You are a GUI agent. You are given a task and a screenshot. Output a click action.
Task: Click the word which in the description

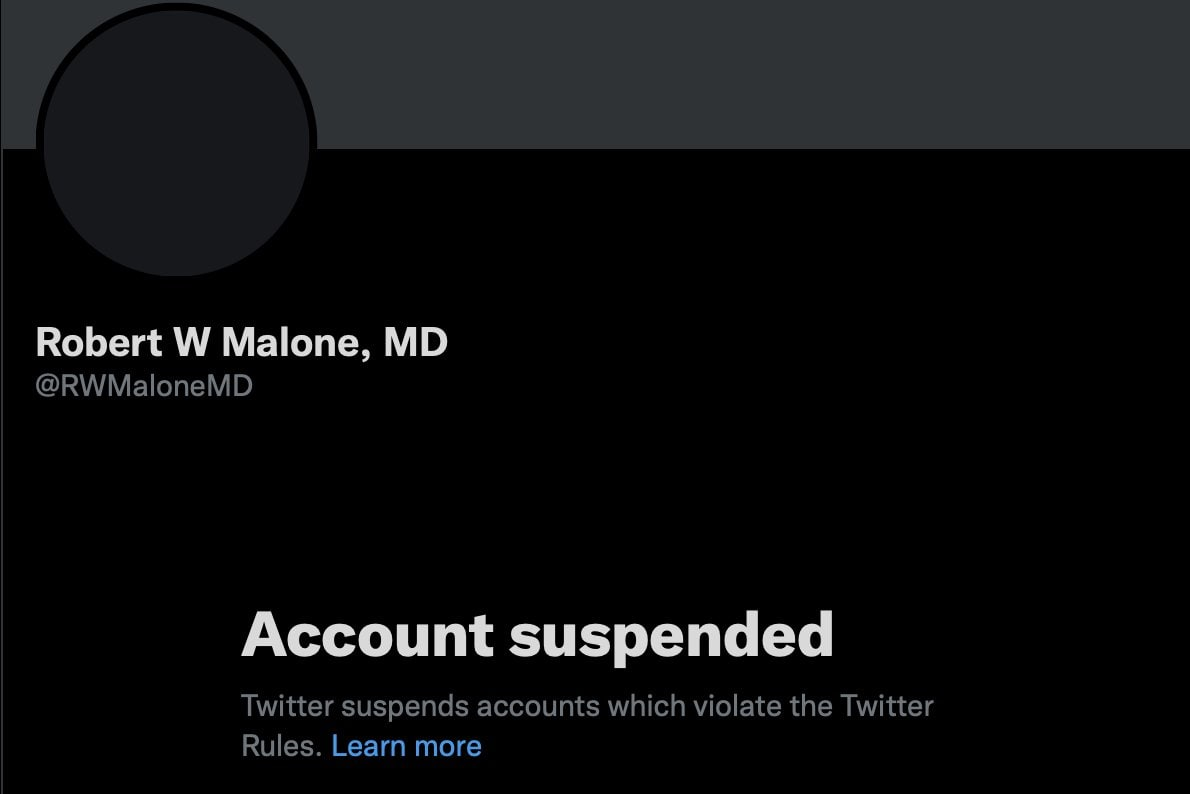[x=647, y=706]
